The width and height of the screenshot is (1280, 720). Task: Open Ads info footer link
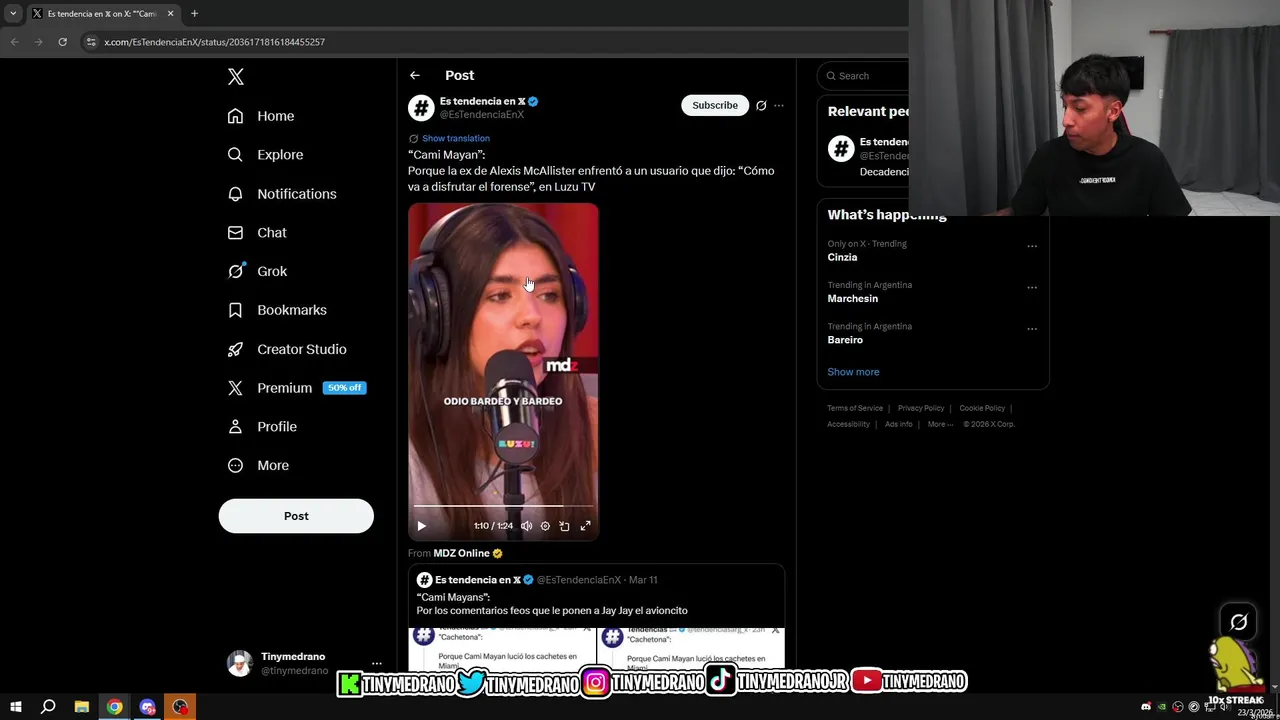click(x=899, y=424)
